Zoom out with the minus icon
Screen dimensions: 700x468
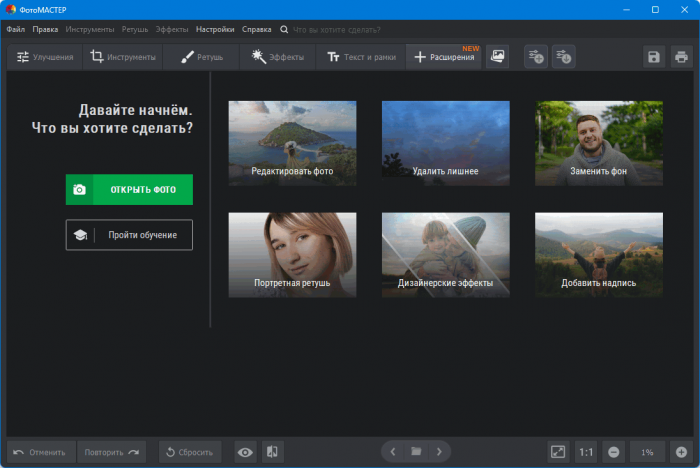(x=613, y=452)
